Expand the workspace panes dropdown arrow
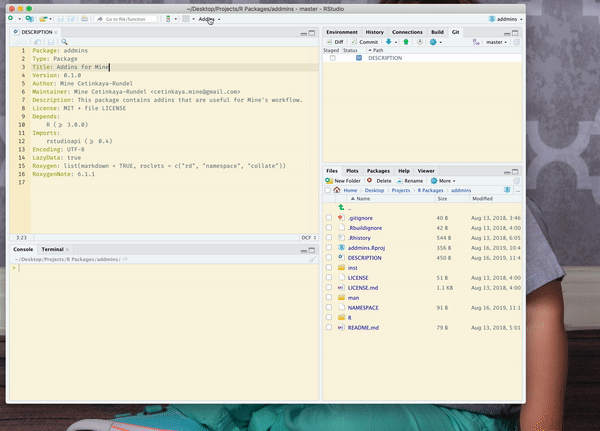The height and width of the screenshot is (431, 600). tap(193, 19)
